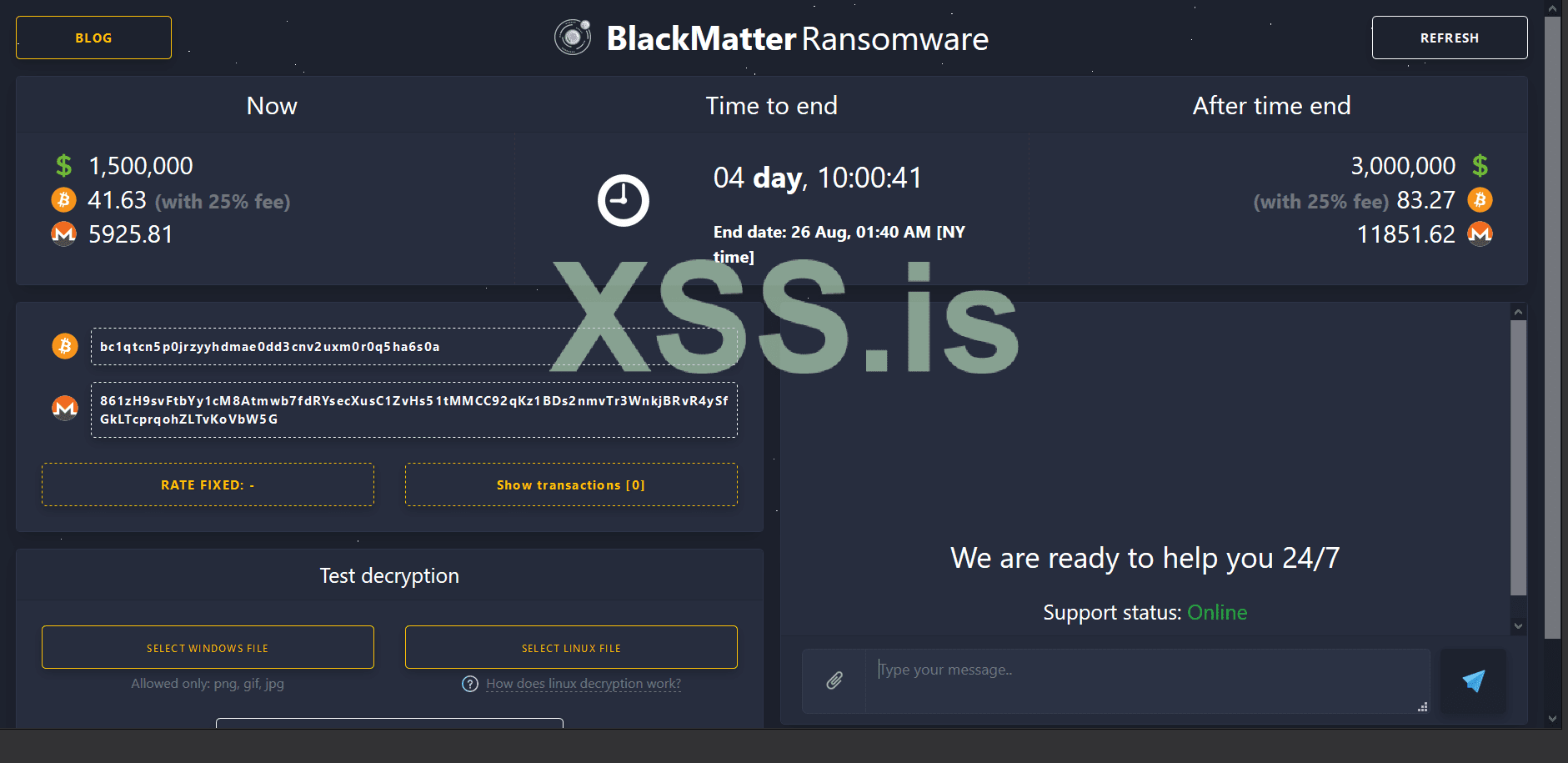The image size is (1568, 763).
Task: Click the Monero icon beside 5925.81
Action: point(64,233)
